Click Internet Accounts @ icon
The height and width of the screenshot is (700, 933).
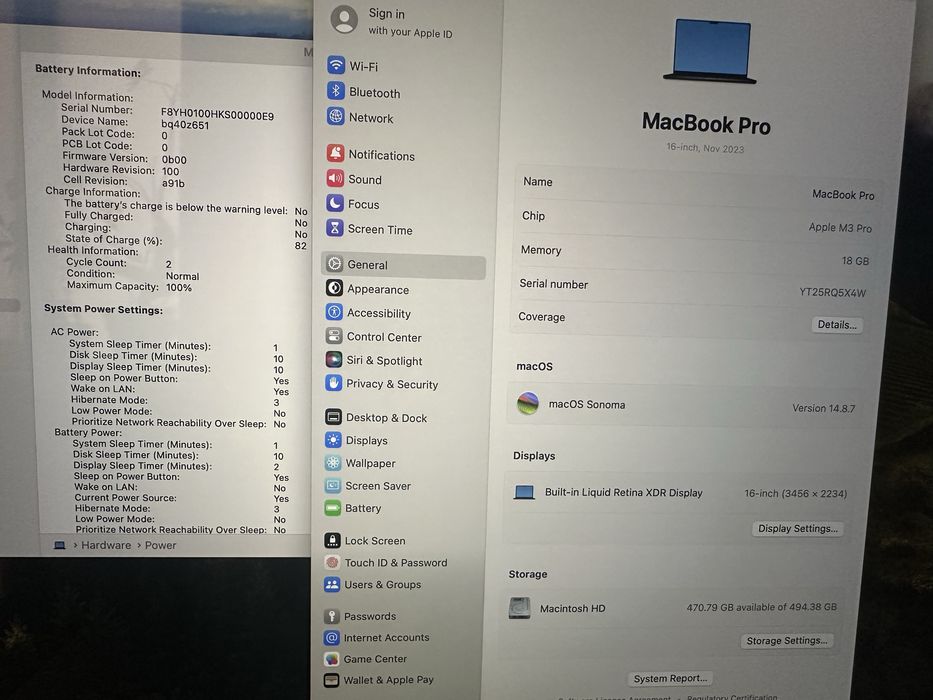tap(331, 638)
